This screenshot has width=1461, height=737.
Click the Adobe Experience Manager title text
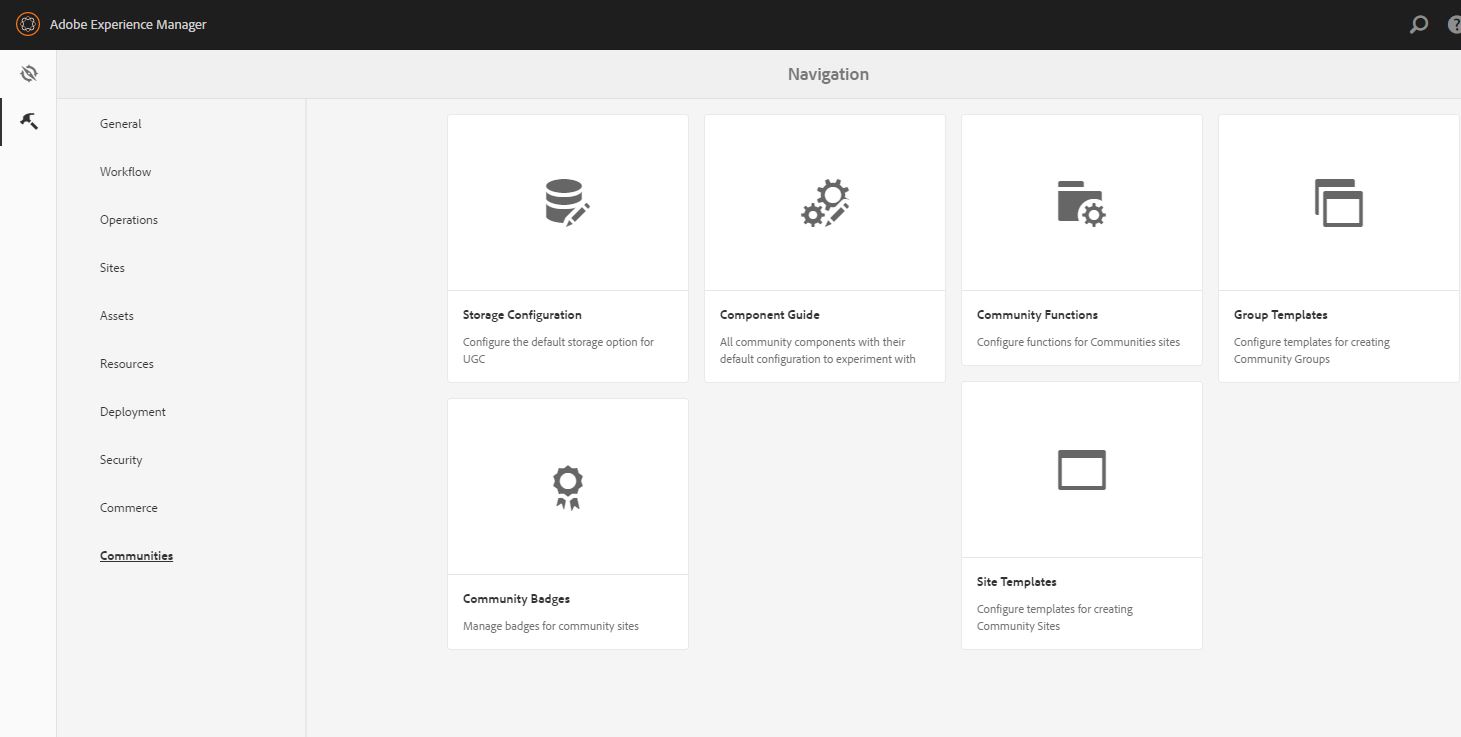coord(128,25)
